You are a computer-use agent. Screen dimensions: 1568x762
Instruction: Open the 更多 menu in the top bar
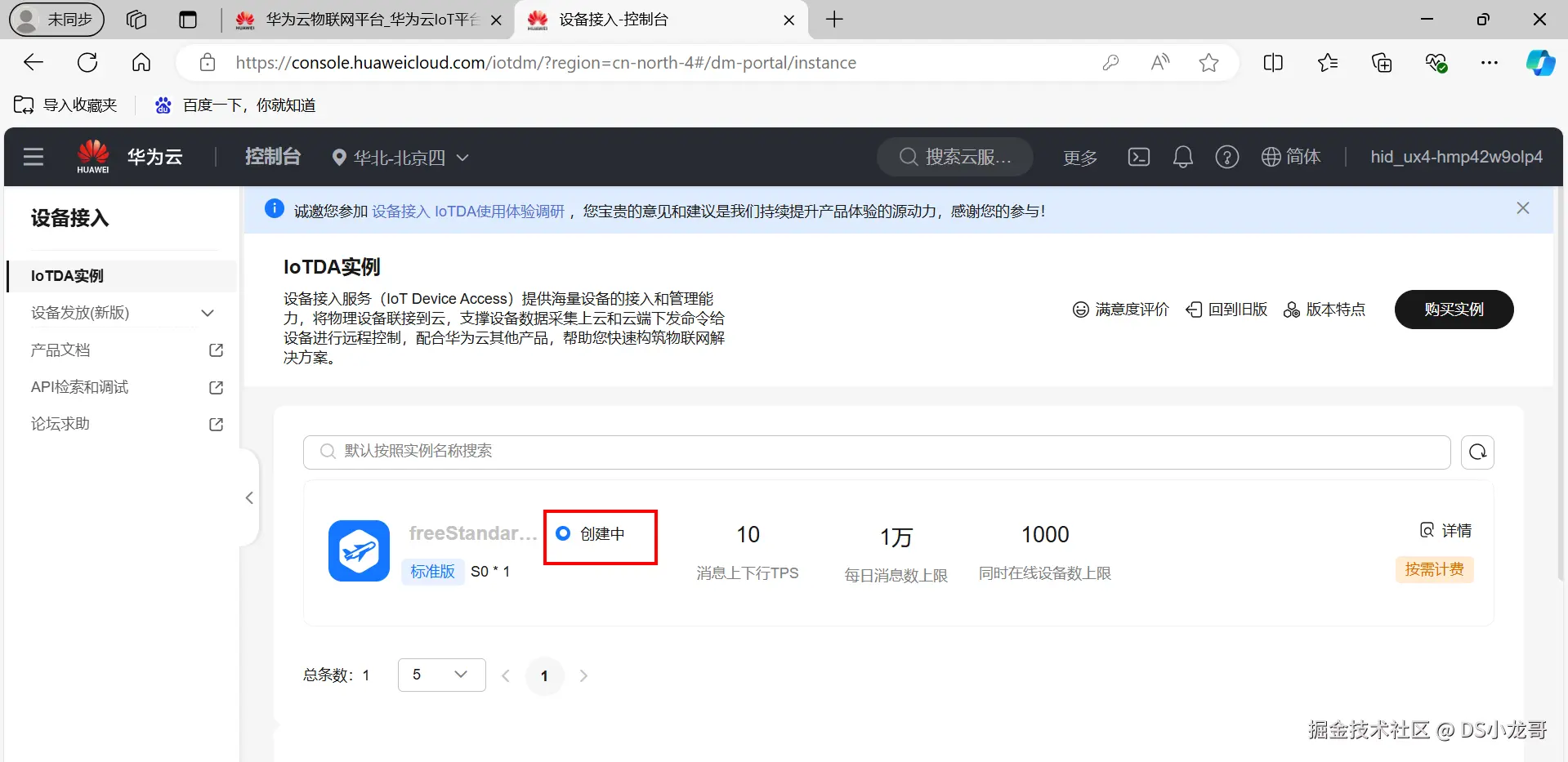(x=1080, y=158)
